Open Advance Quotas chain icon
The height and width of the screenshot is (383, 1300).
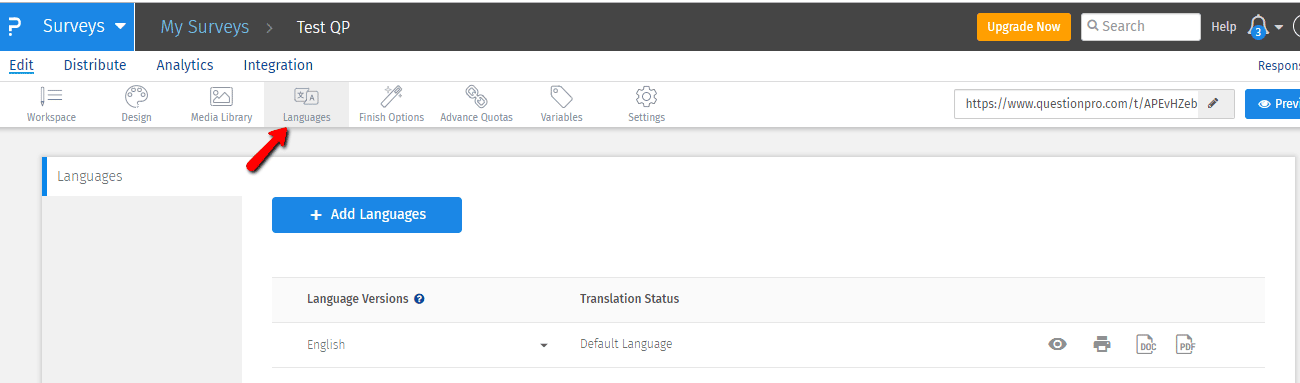(x=476, y=96)
